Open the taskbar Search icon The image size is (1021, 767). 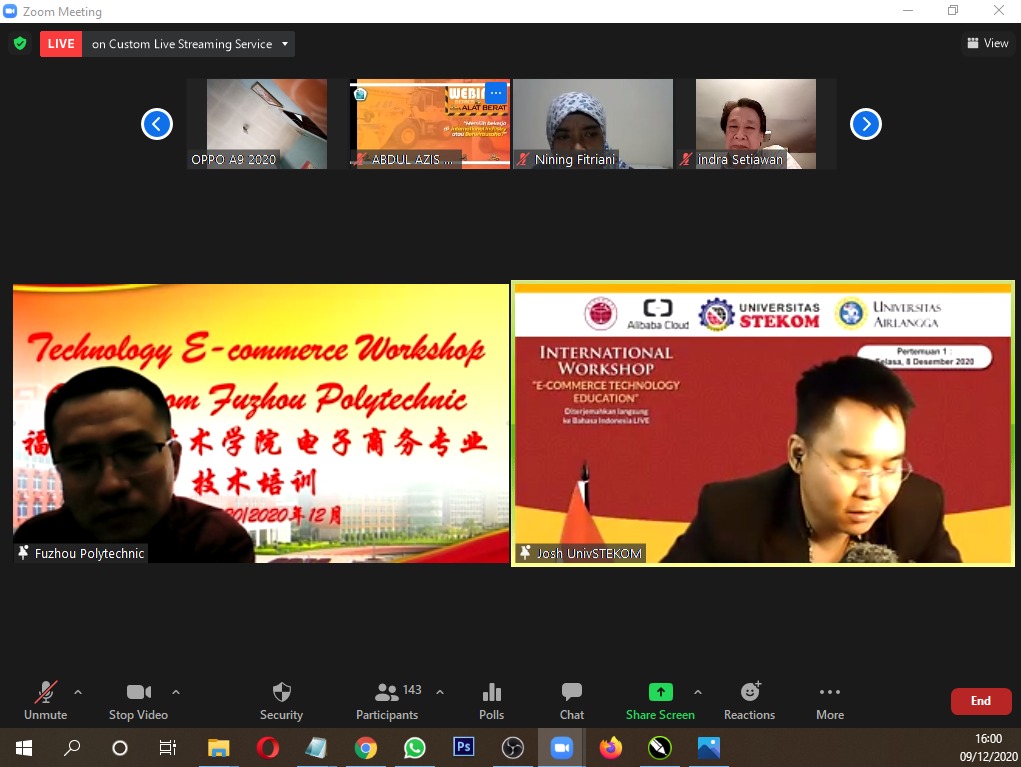pos(72,747)
